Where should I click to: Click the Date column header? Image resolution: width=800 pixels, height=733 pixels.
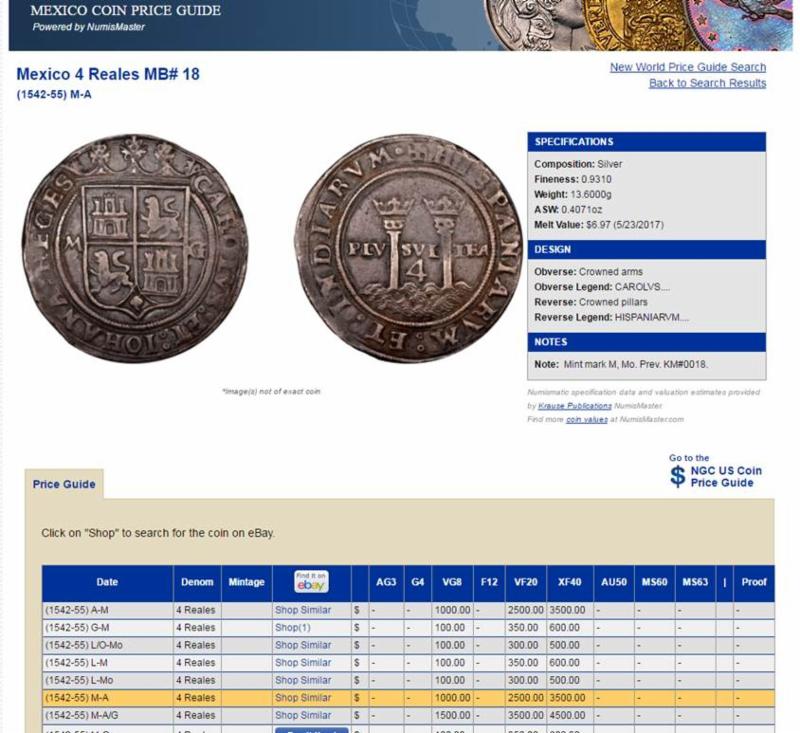click(107, 582)
